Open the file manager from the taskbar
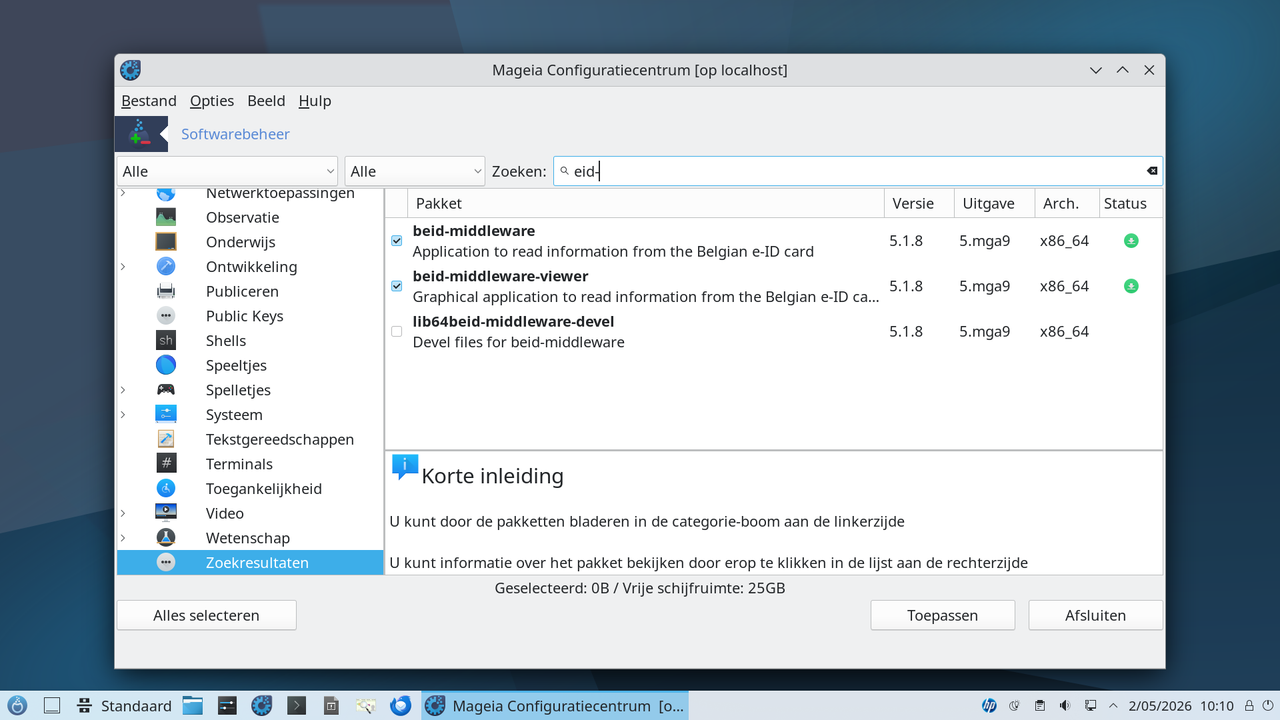The height and width of the screenshot is (720, 1280). [x=192, y=706]
